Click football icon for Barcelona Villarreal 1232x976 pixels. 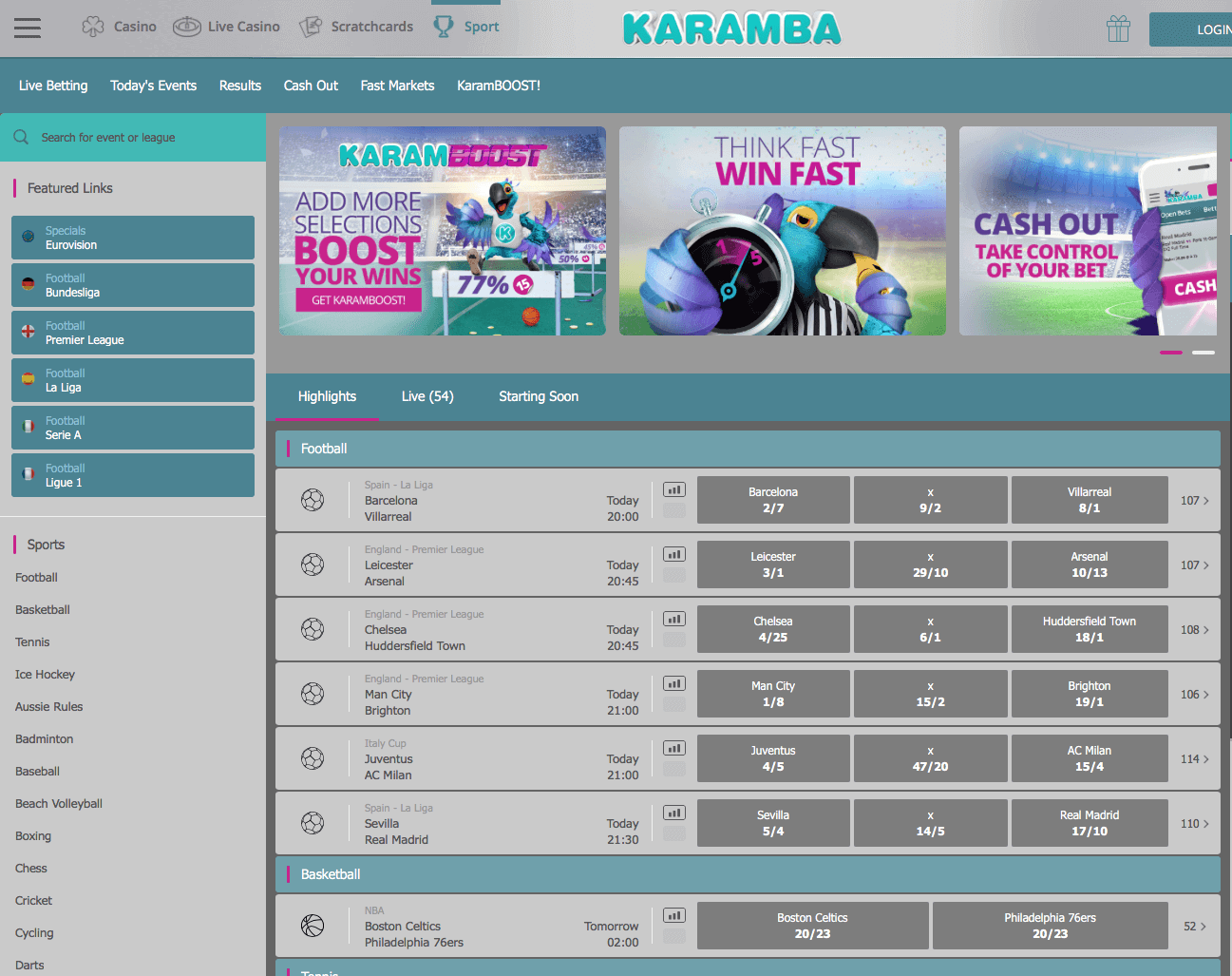pyautogui.click(x=313, y=500)
